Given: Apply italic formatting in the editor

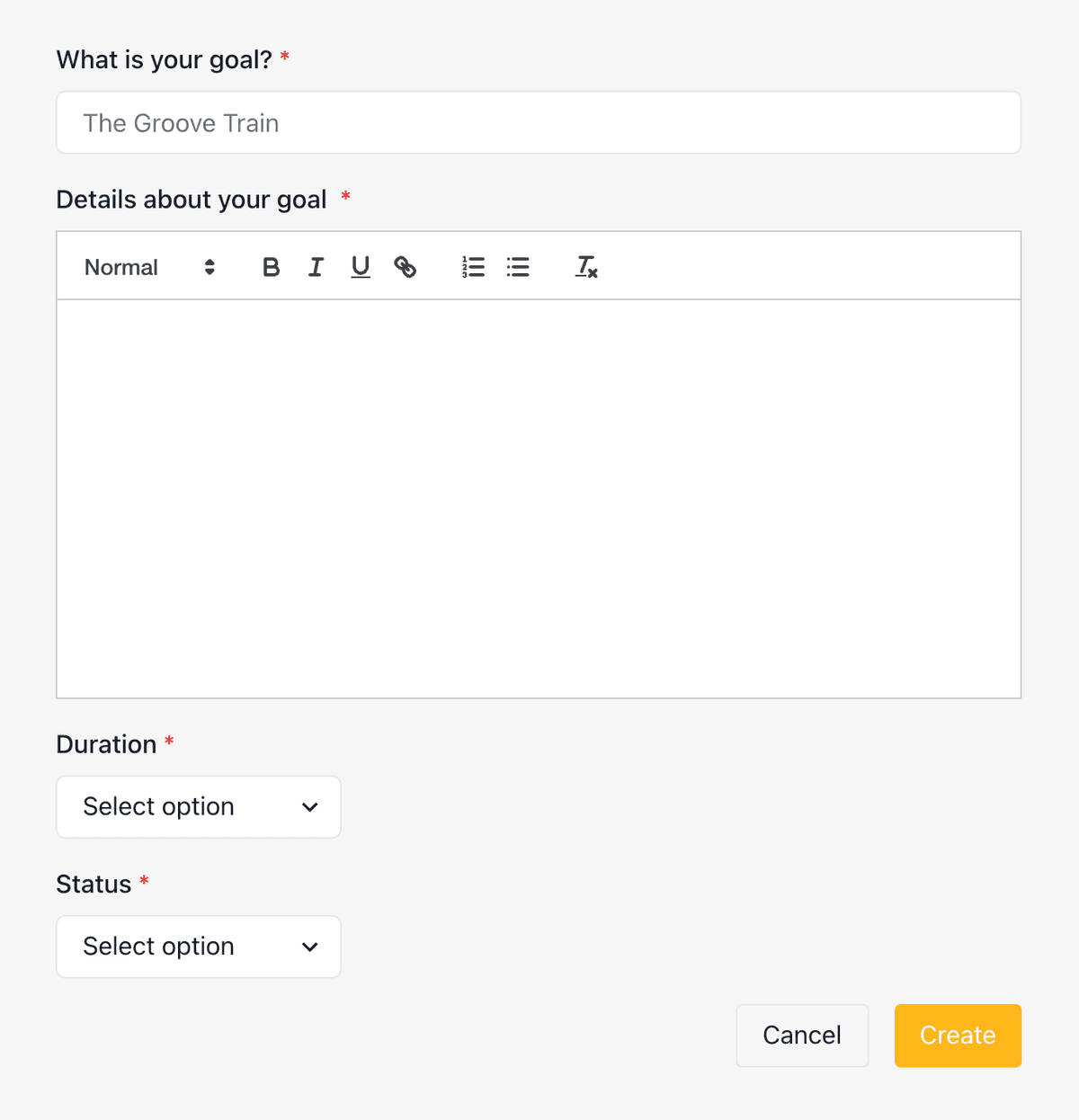Looking at the screenshot, I should (316, 266).
